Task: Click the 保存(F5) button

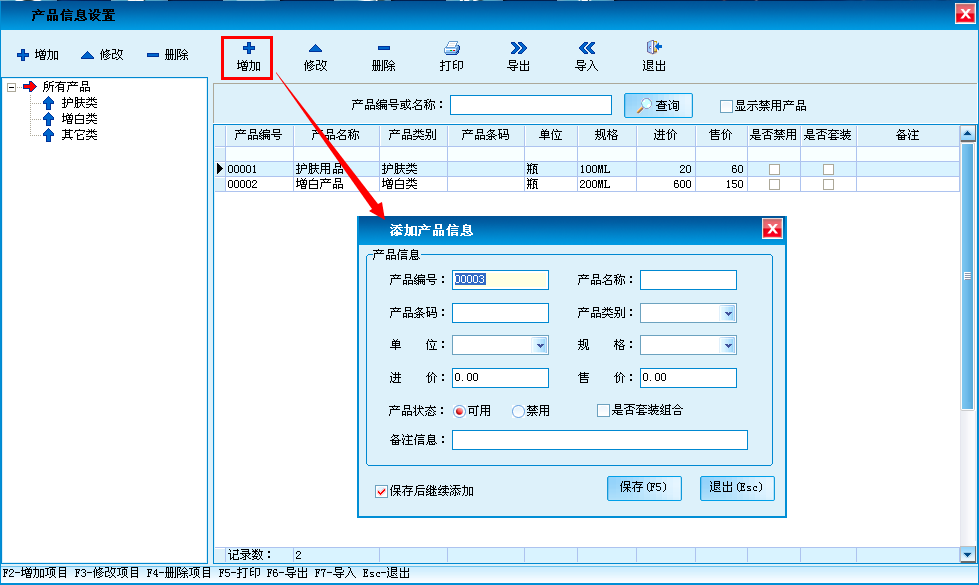Action: 644,488
